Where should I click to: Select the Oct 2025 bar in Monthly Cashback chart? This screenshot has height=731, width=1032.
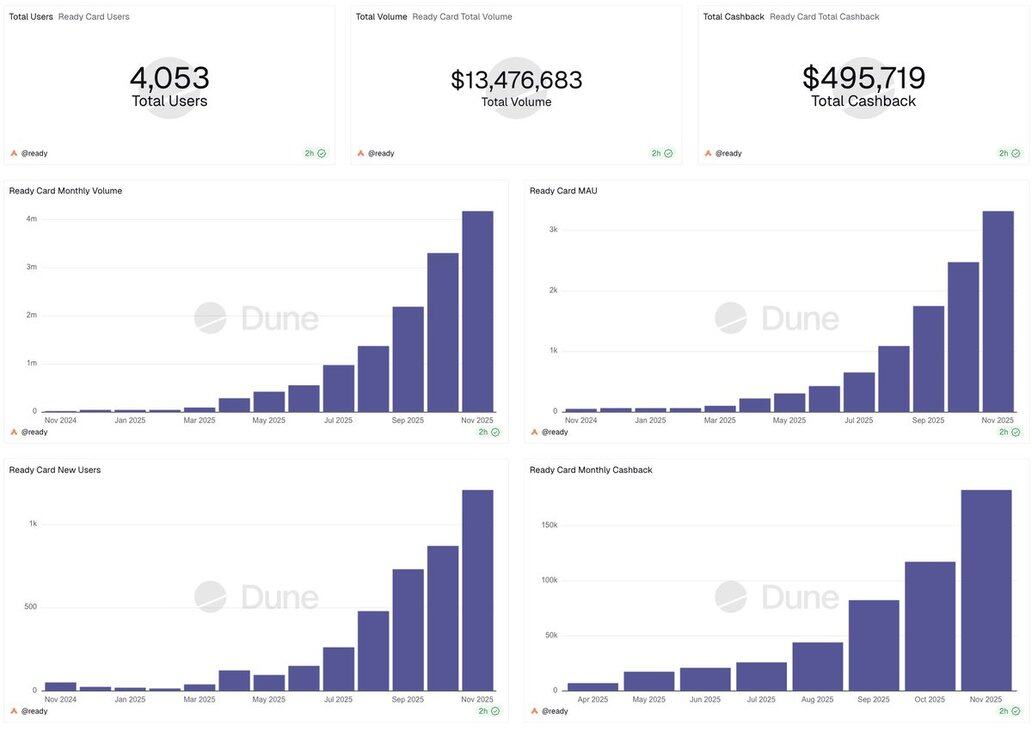coord(930,626)
